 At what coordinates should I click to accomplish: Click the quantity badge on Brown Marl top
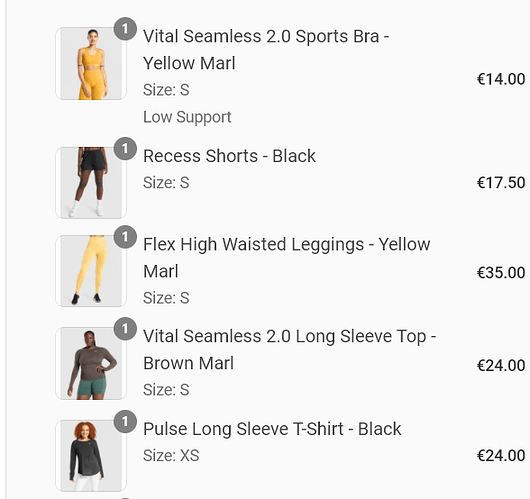(125, 329)
